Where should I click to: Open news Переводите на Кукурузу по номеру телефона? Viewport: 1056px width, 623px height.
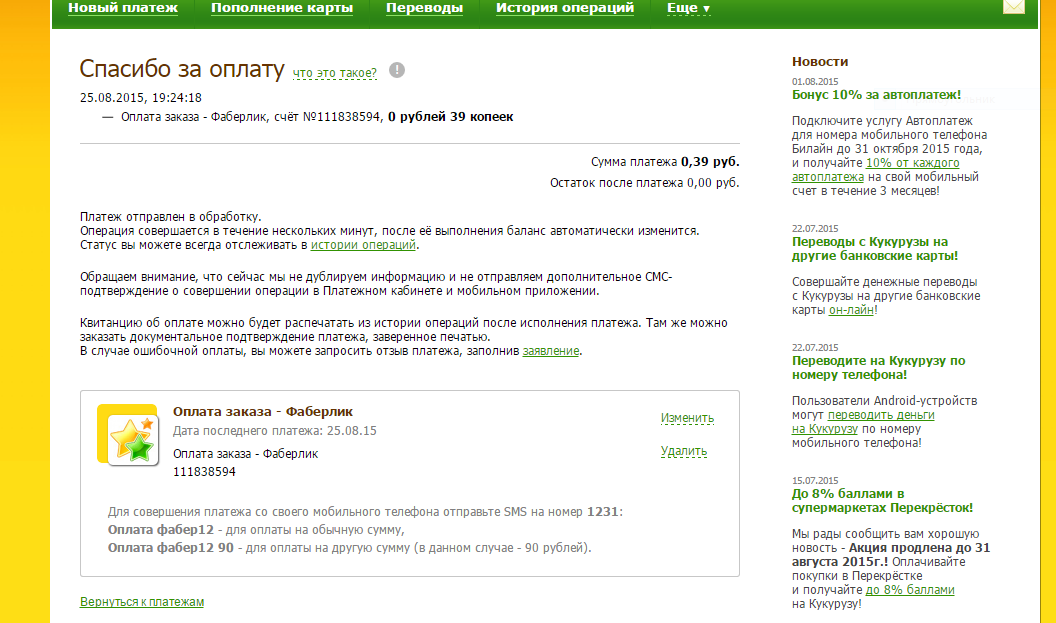tap(879, 368)
